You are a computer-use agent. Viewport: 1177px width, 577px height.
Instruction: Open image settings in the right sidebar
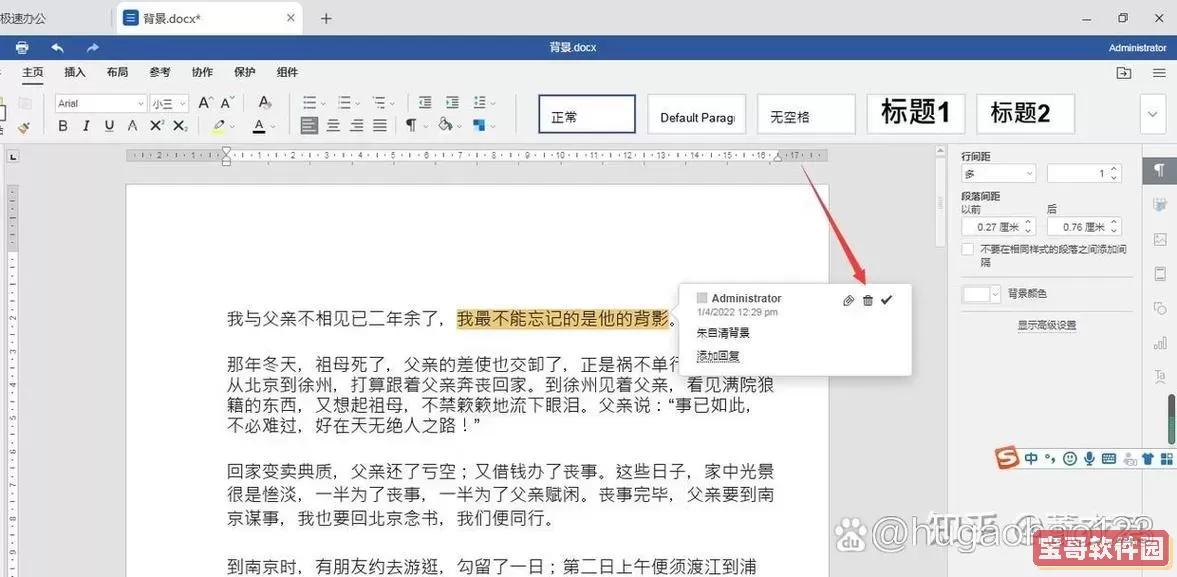pyautogui.click(x=1160, y=239)
